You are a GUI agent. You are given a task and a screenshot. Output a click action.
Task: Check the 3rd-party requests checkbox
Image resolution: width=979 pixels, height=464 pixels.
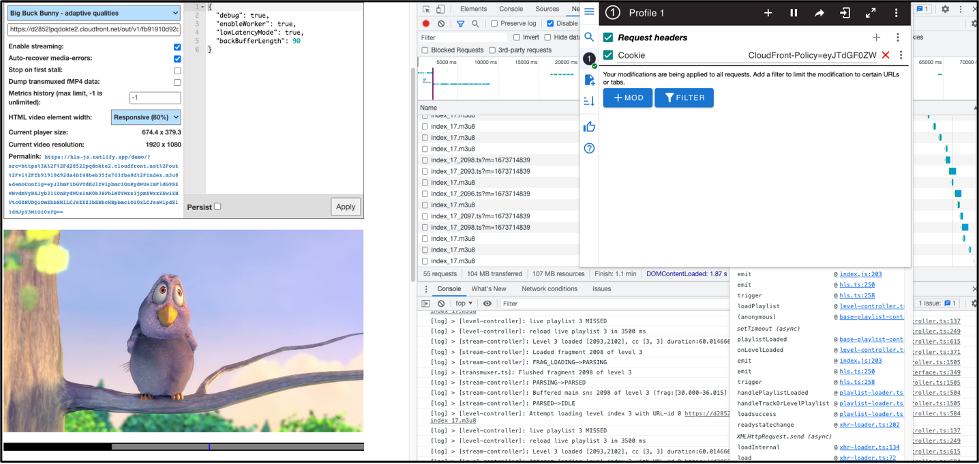pos(493,50)
